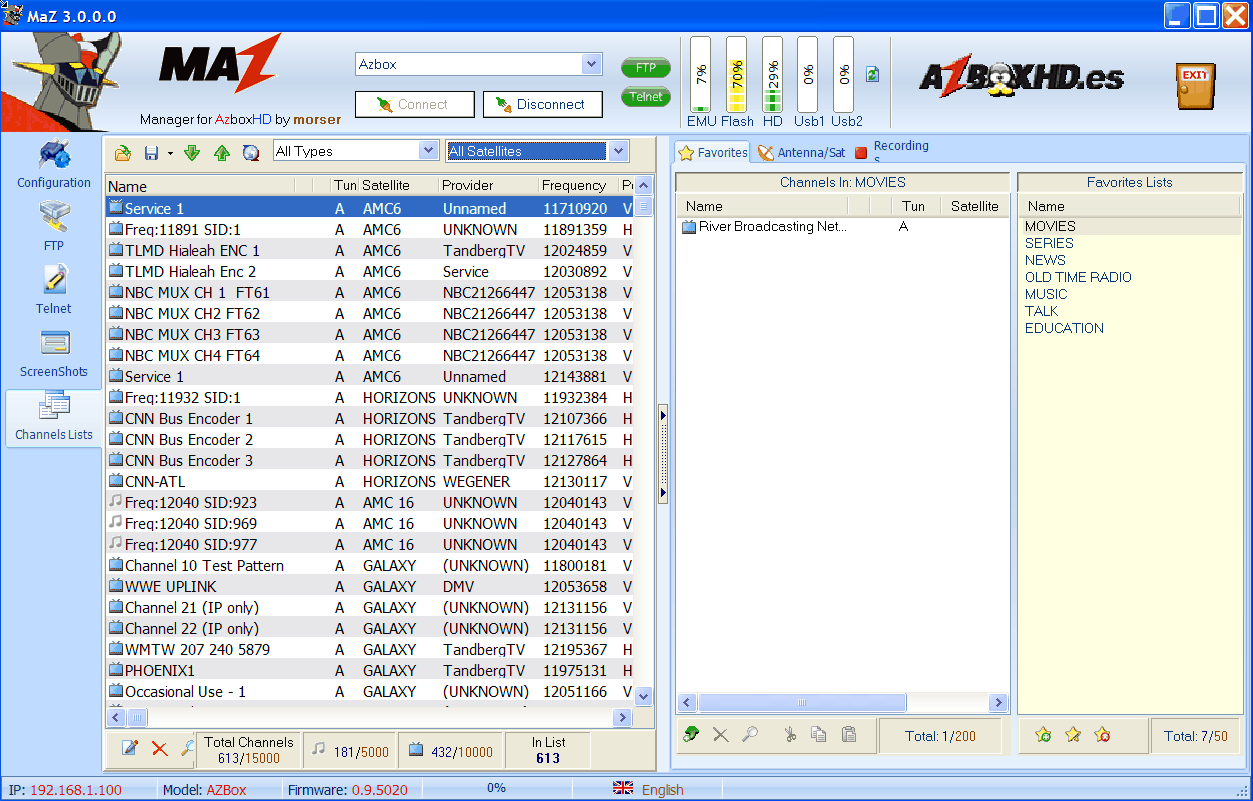1253x801 pixels.
Task: Click the green up arrow icon
Action: click(221, 153)
